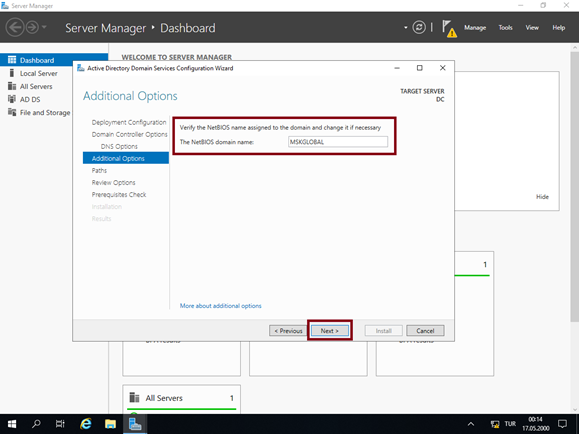
Task: Close the AD DS Configuration Wizard
Action: coord(442,68)
